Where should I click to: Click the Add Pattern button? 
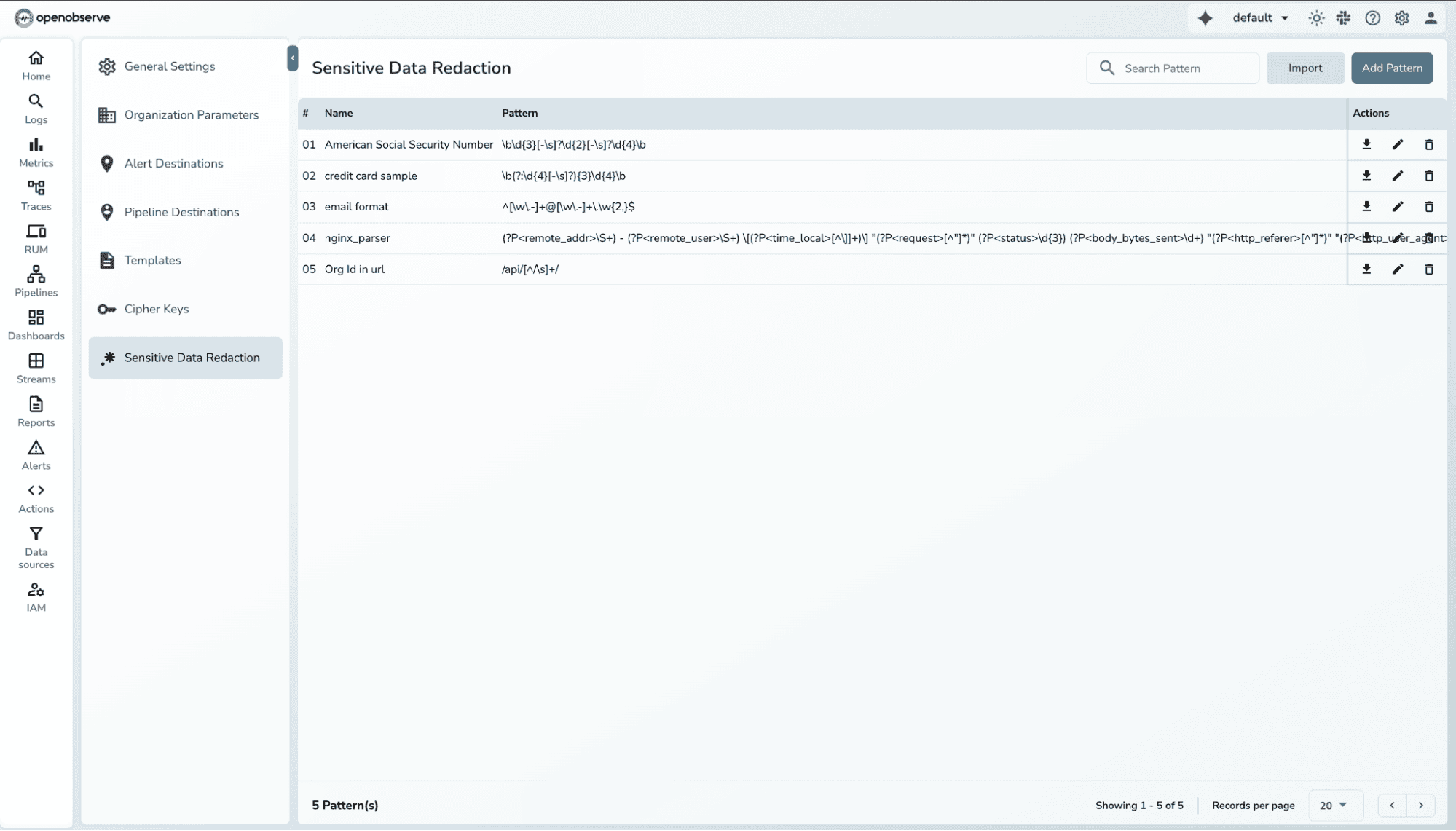pyautogui.click(x=1391, y=68)
